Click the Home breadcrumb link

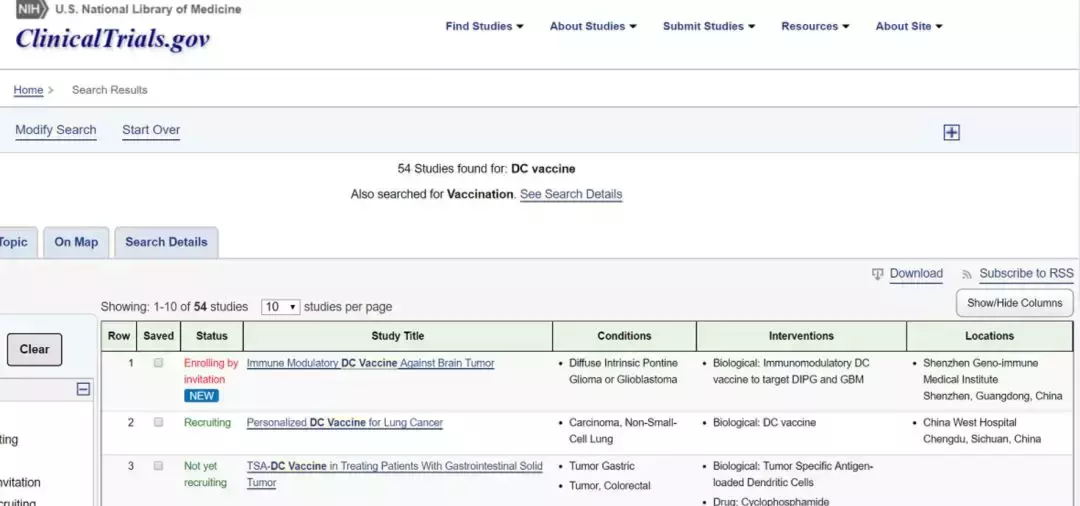point(28,90)
